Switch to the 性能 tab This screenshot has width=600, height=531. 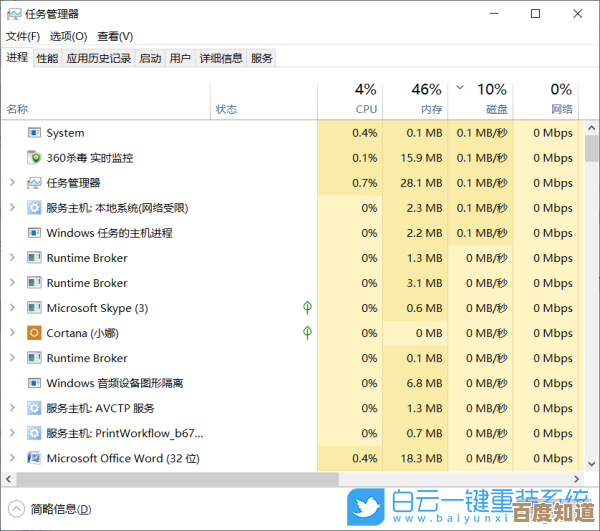pos(47,58)
